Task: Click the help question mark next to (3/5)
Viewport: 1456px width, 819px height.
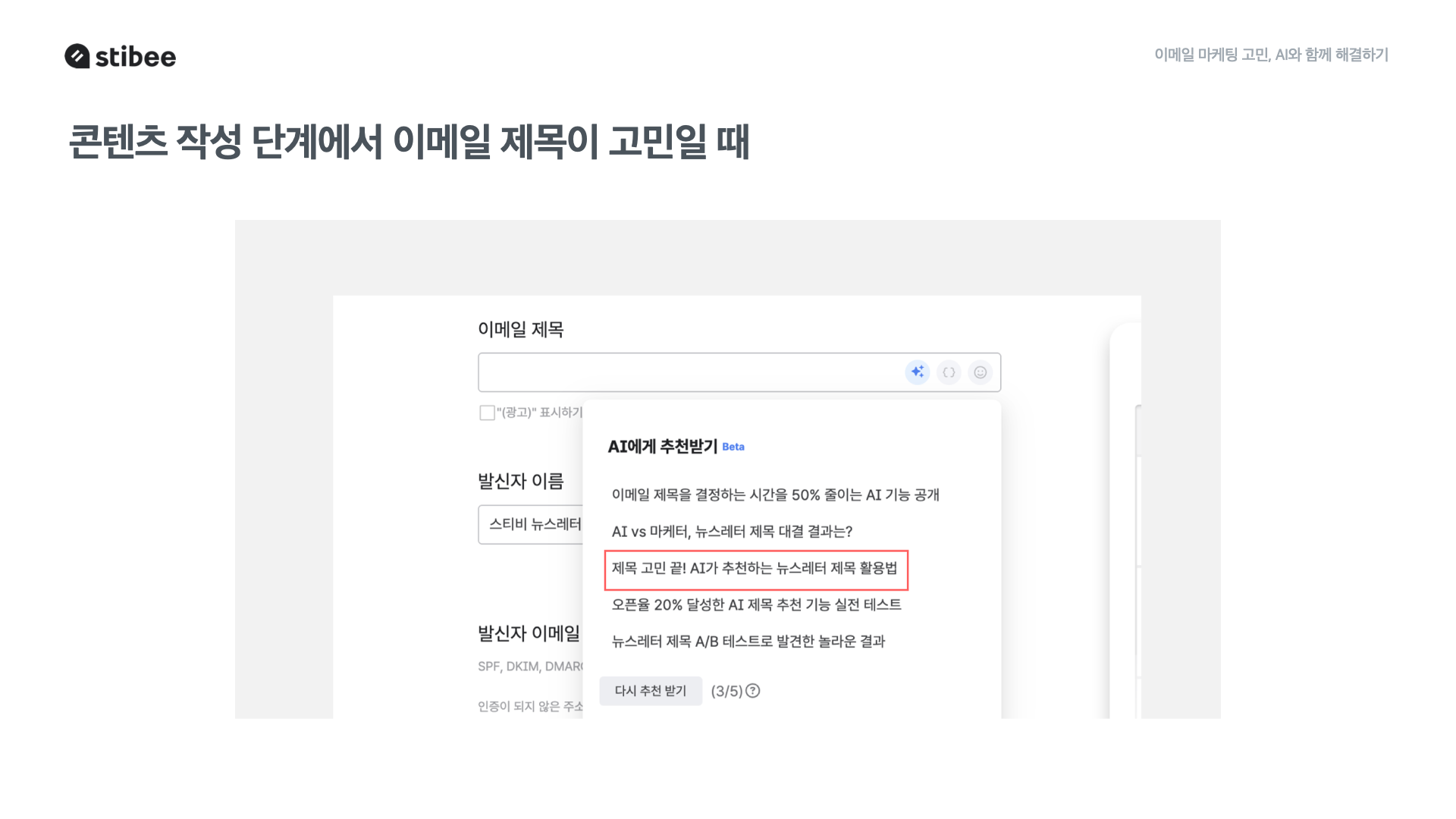Action: (753, 691)
